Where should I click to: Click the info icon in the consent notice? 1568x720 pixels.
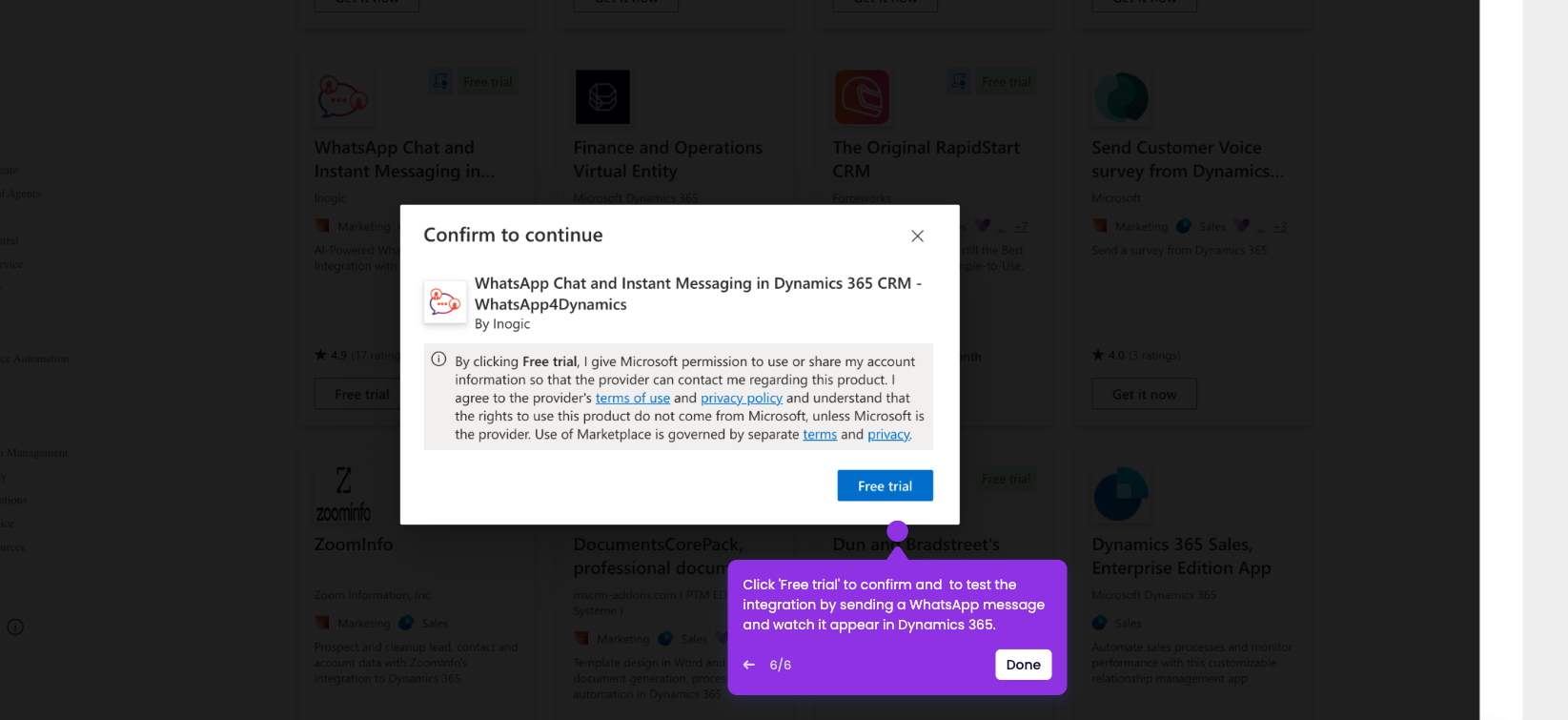tap(438, 360)
